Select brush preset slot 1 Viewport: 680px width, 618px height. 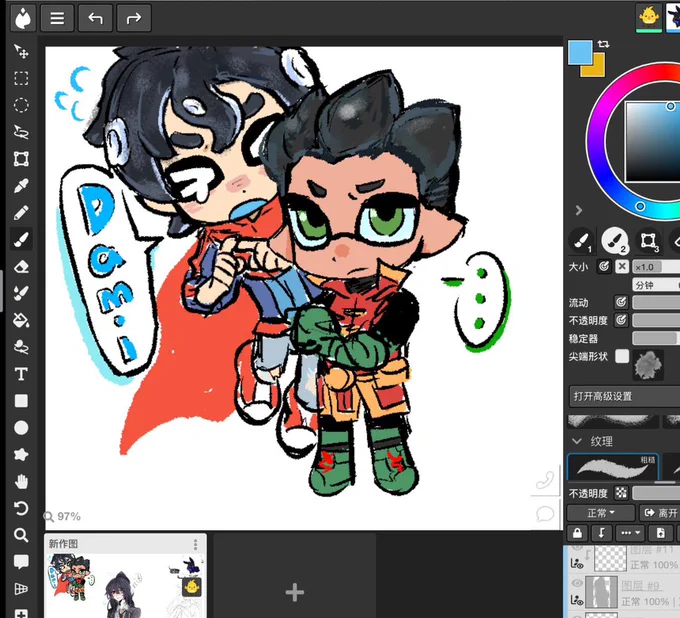point(582,240)
